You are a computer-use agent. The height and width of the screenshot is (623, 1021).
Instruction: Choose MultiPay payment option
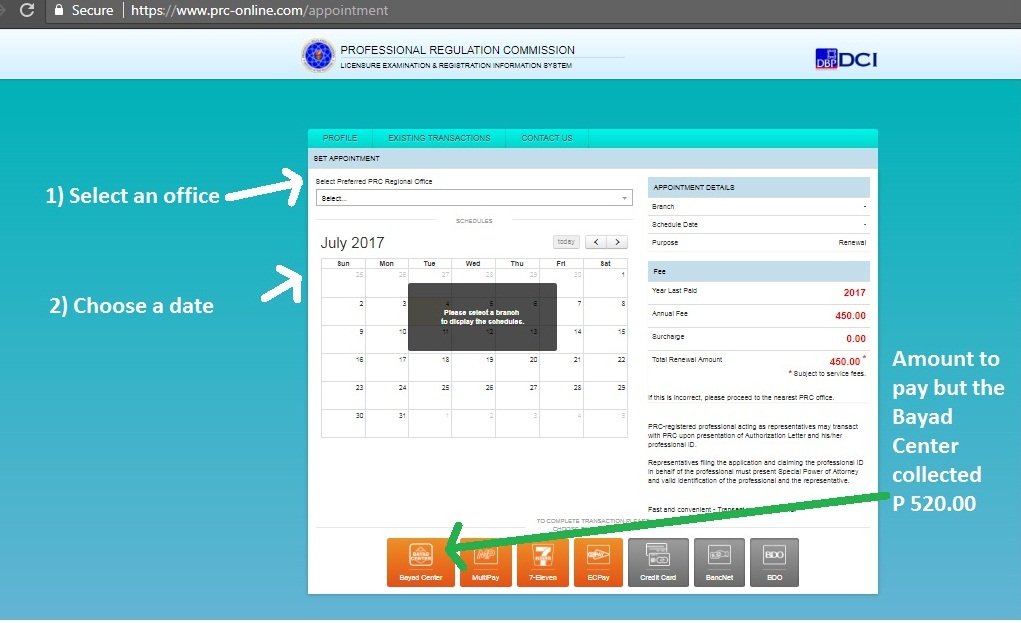pos(485,562)
